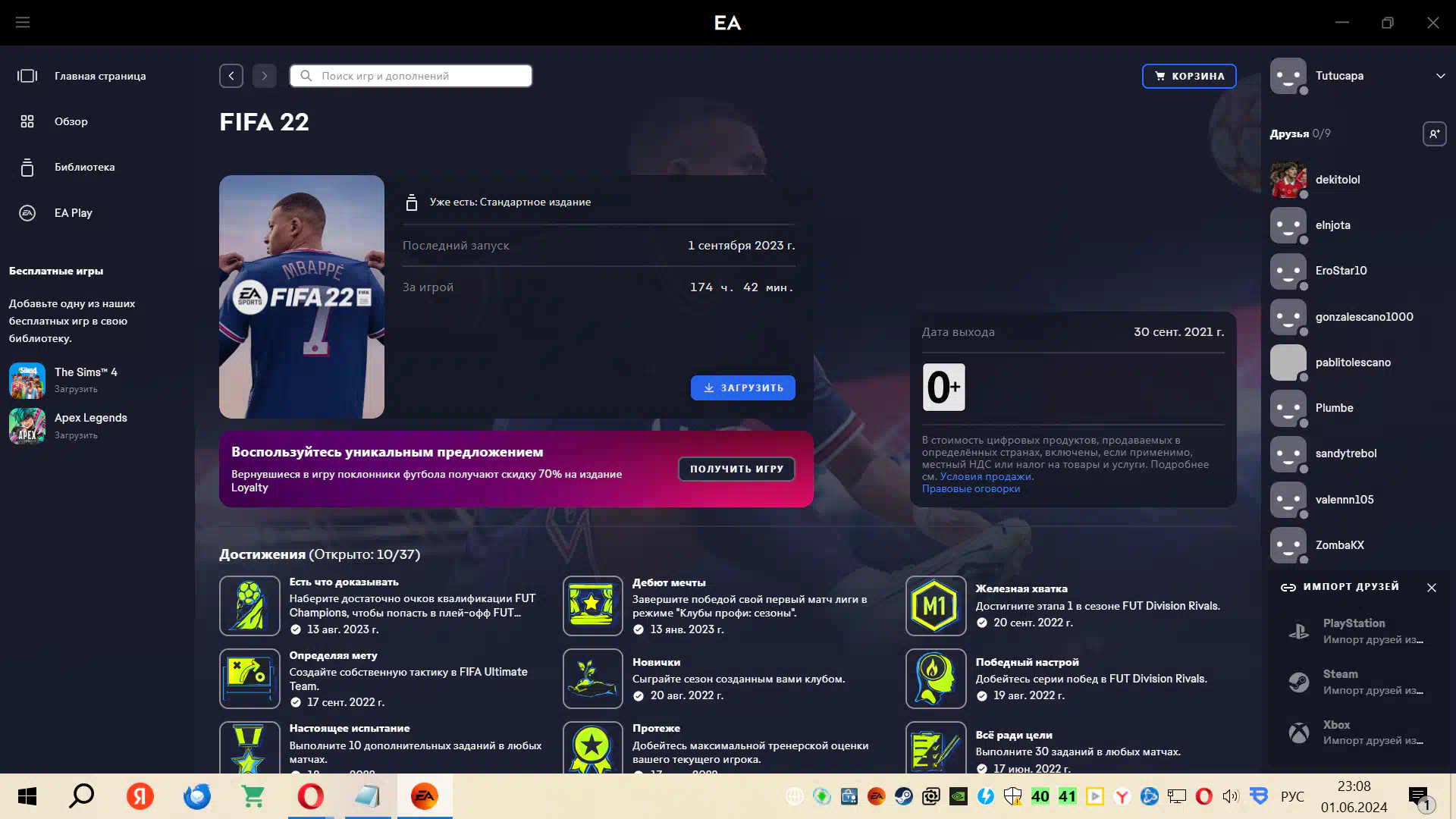The width and height of the screenshot is (1456, 819).
Task: Open the hamburger menu
Action: click(x=23, y=22)
